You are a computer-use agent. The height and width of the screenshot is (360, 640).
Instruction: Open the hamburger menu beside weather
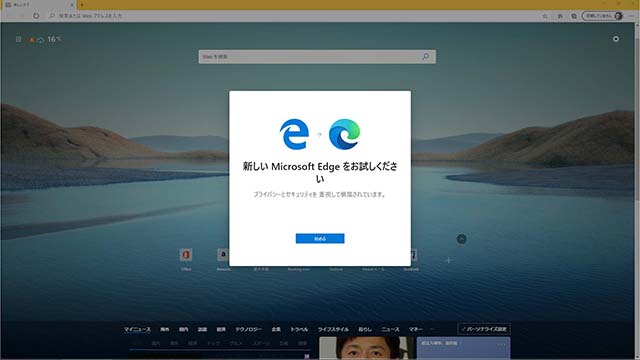click(18, 39)
